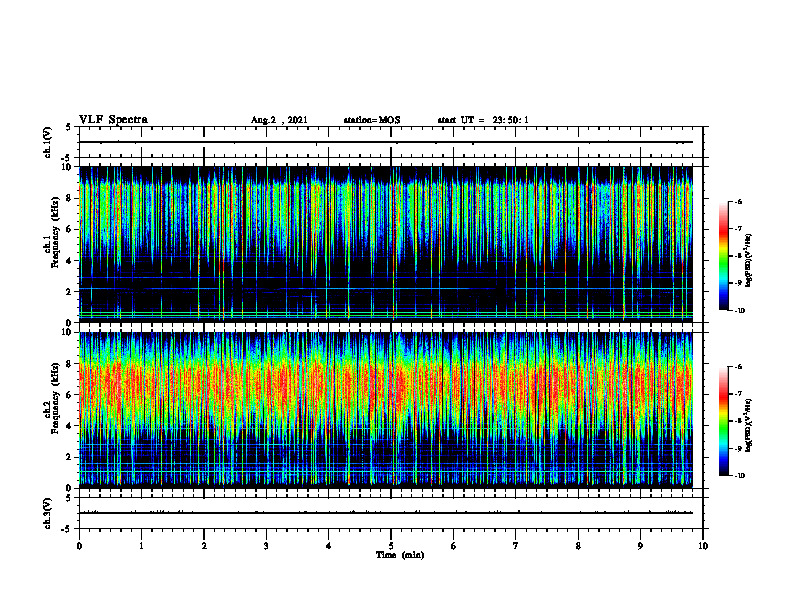This screenshot has height=612, width=792.
Task: Click the ch.1 spectrogram color scale bar
Action: (x=724, y=256)
